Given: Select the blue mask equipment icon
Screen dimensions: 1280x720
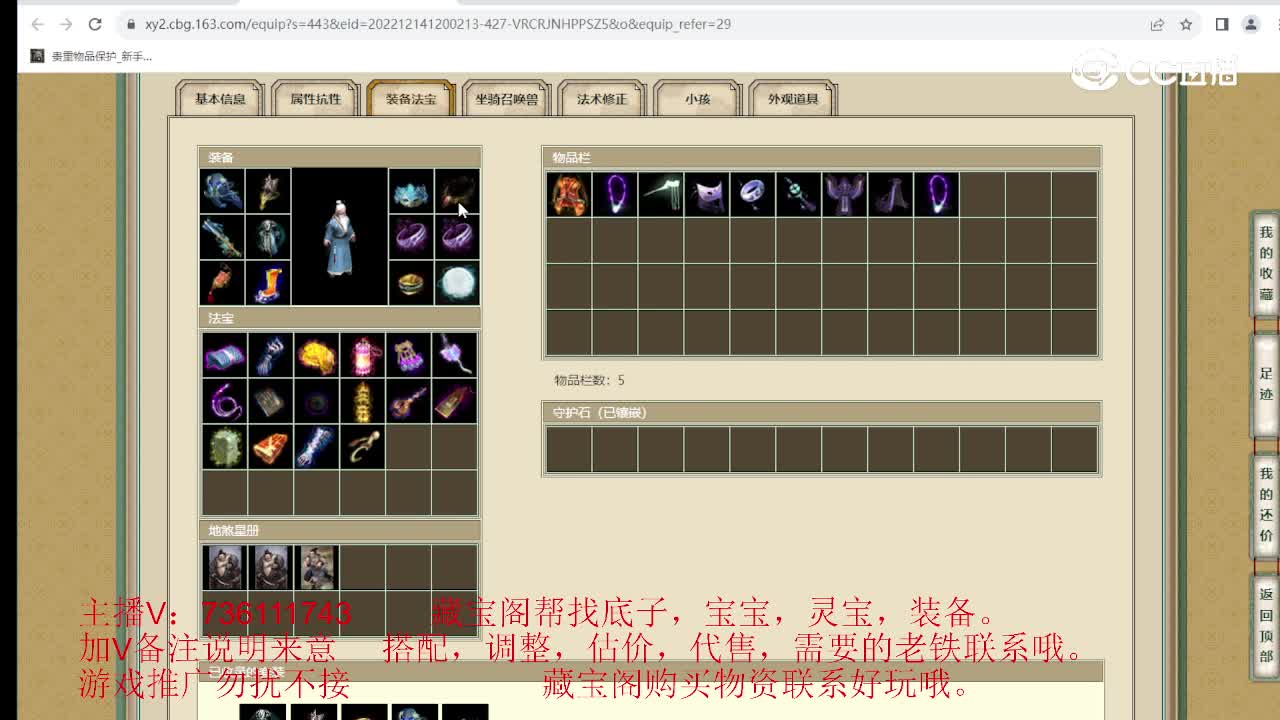Looking at the screenshot, I should click(411, 191).
